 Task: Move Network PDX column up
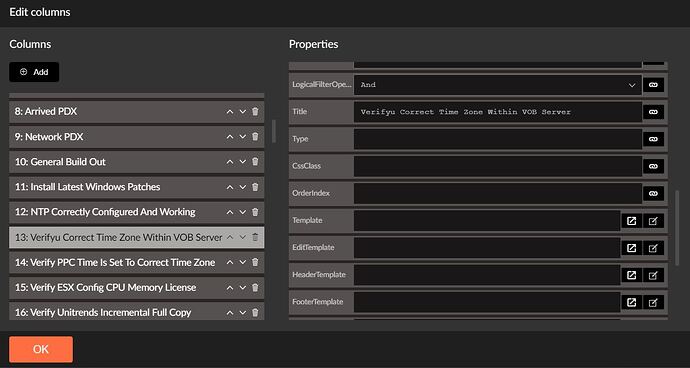(x=229, y=137)
